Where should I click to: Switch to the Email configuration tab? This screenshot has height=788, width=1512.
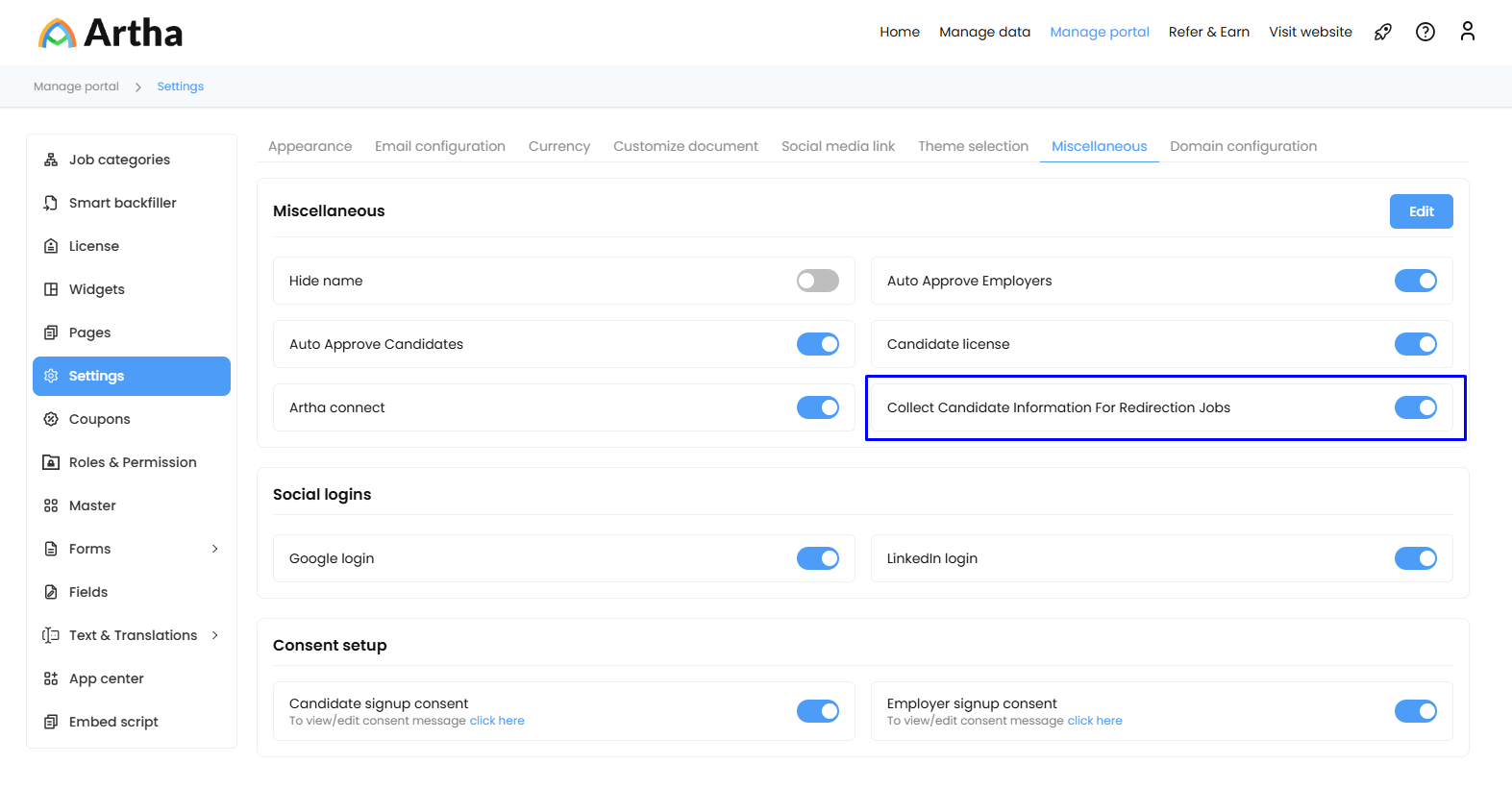(439, 146)
